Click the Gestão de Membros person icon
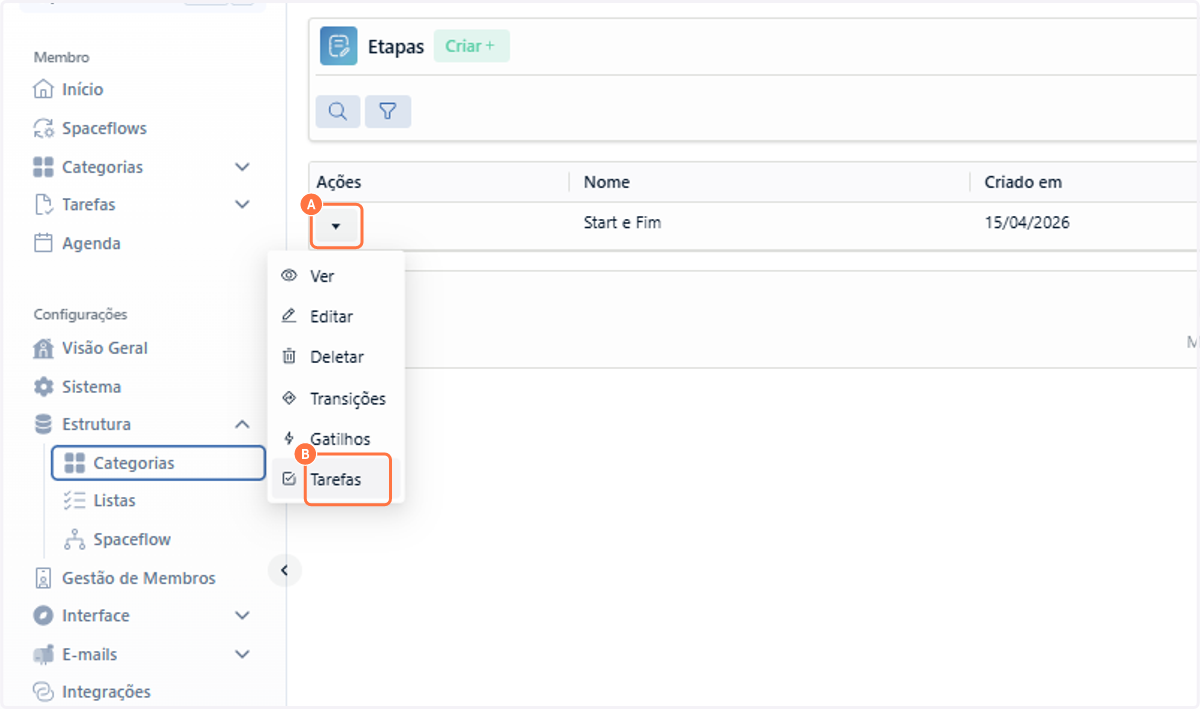1200x709 pixels. (x=43, y=578)
